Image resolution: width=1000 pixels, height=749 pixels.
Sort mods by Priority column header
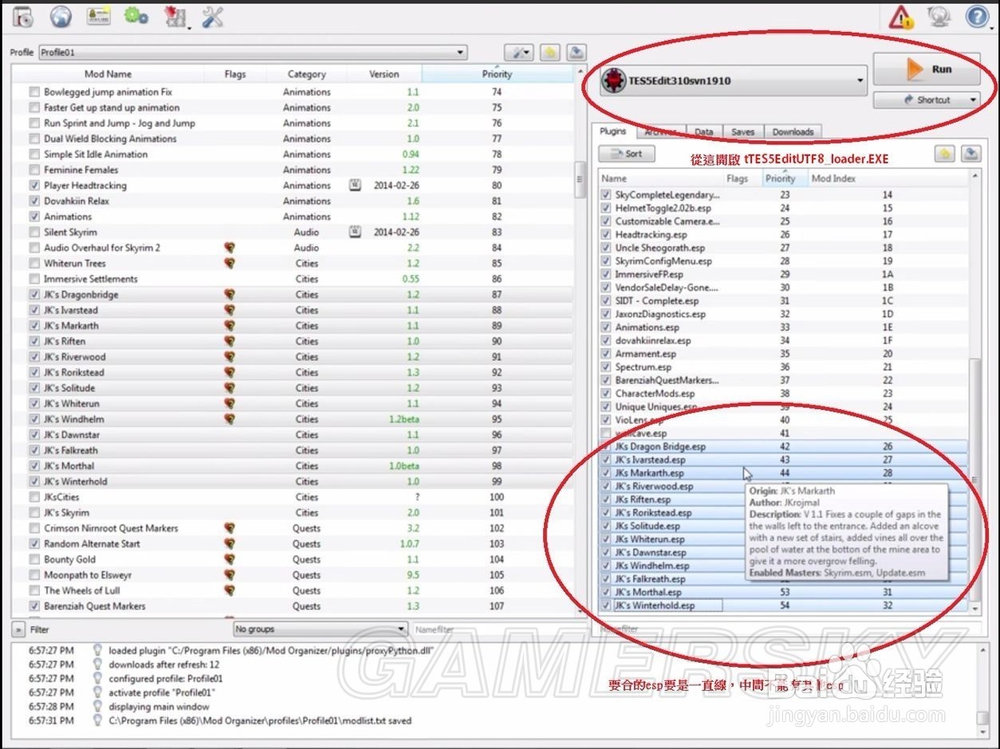(497, 74)
